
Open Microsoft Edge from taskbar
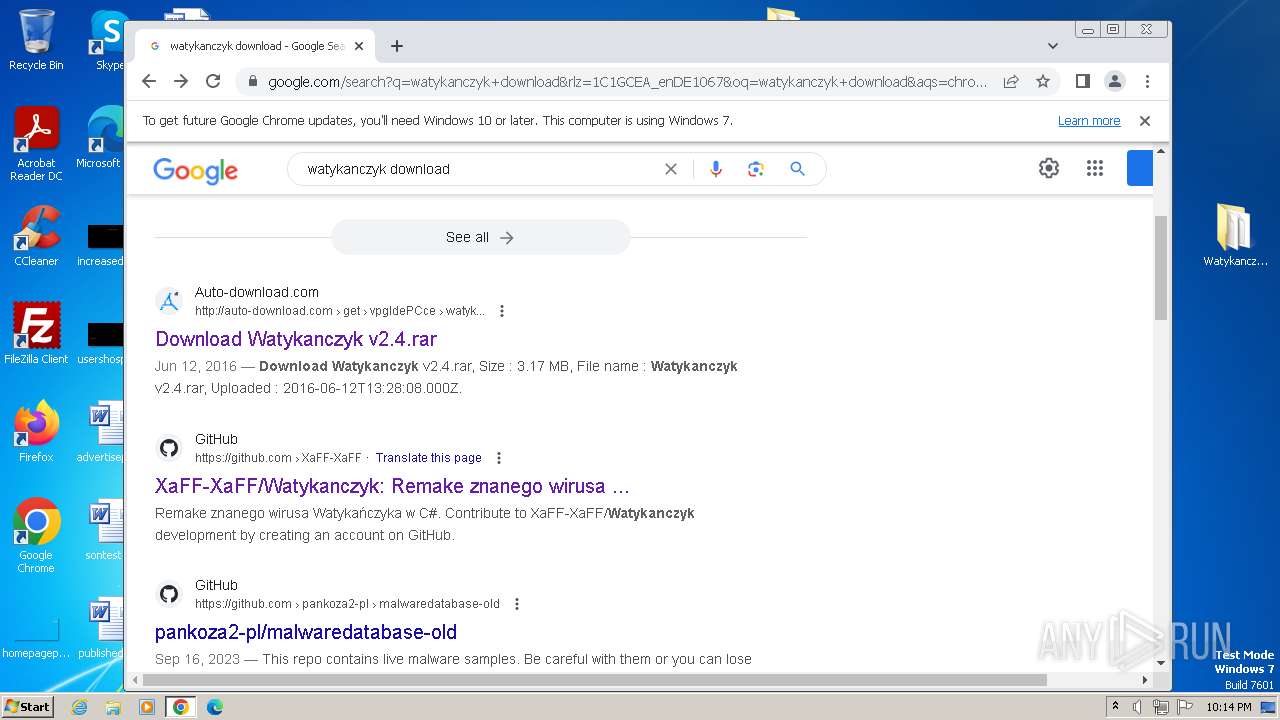215,707
